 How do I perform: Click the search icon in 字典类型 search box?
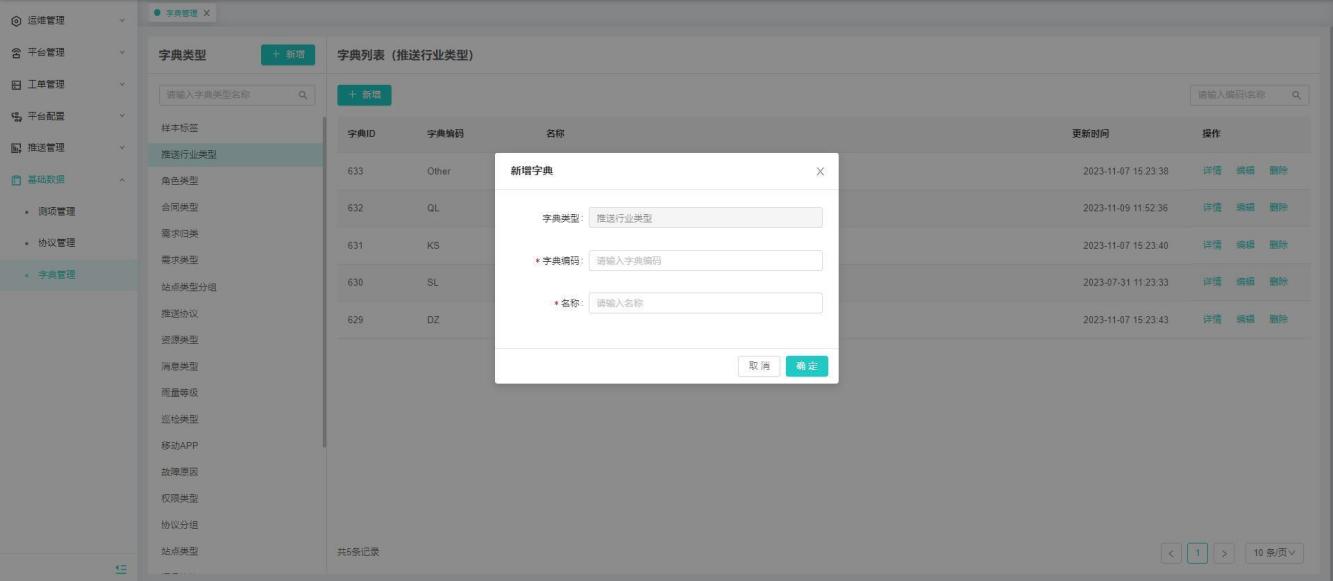[302, 95]
